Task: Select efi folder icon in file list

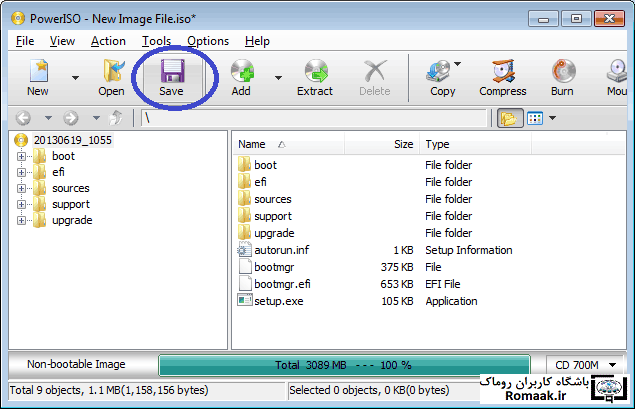Action: pyautogui.click(x=244, y=182)
